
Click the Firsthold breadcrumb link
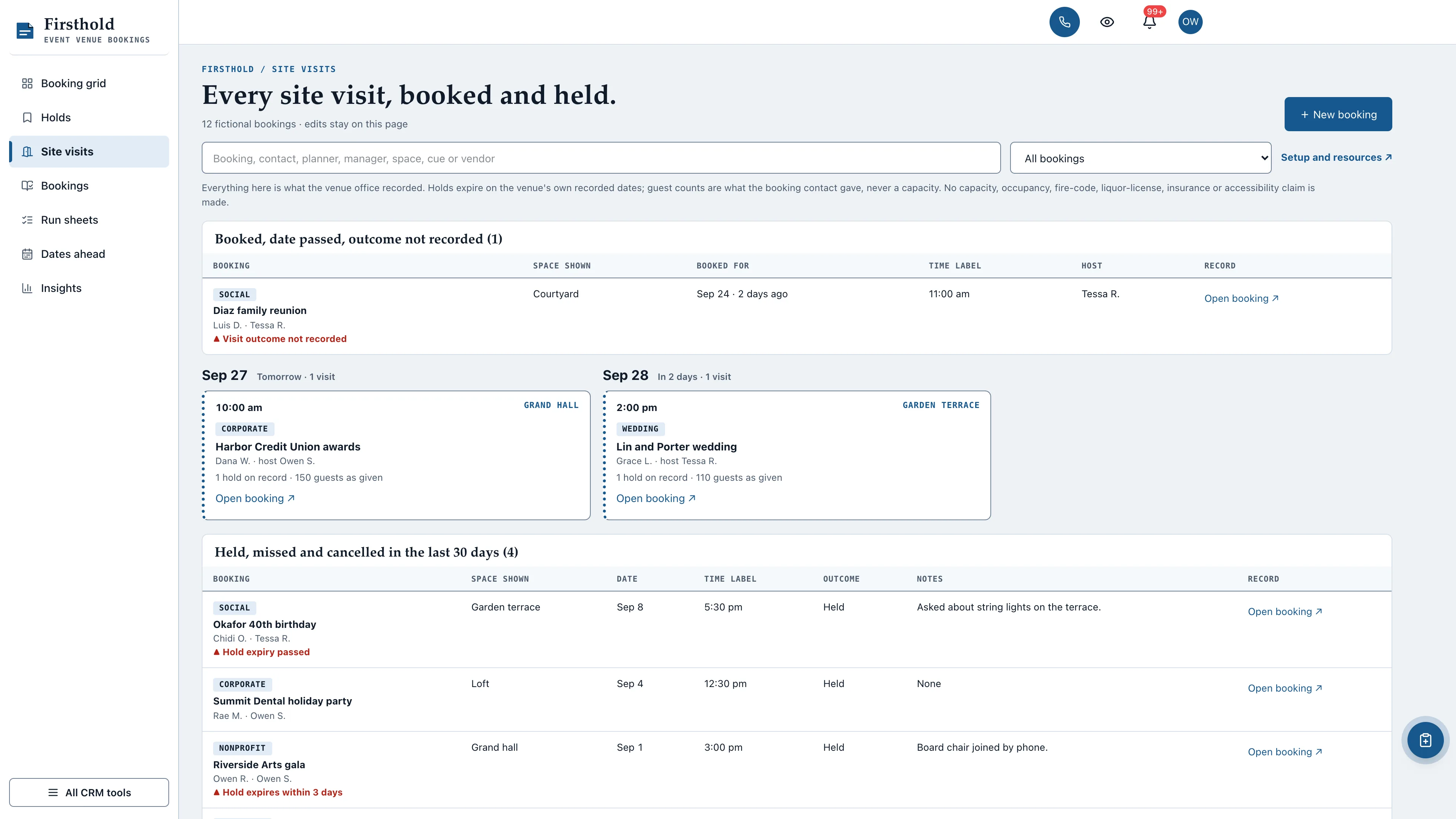coord(228,69)
